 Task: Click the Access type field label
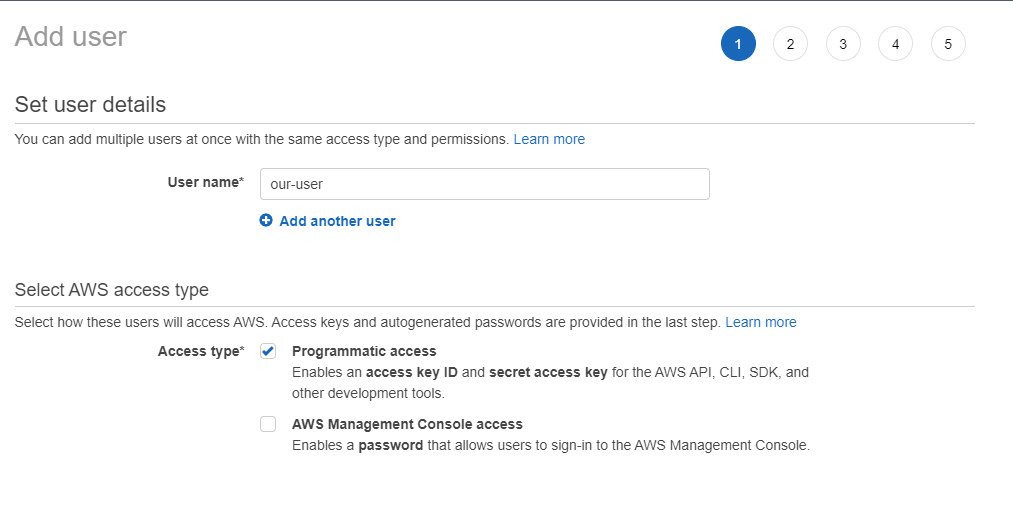[x=200, y=351]
